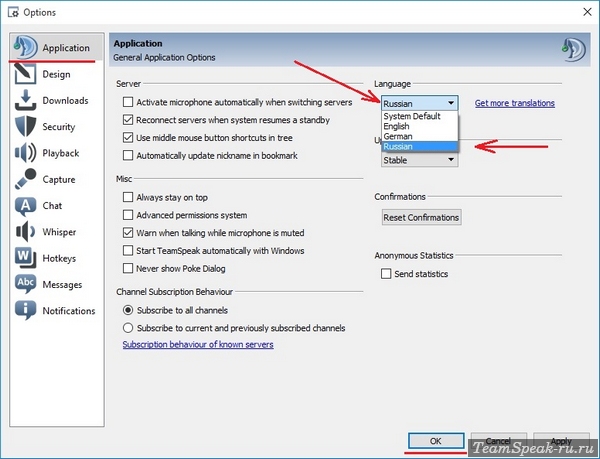Click the Messages Abc icon
Viewport: 600px width, 459px height.
click(25, 284)
